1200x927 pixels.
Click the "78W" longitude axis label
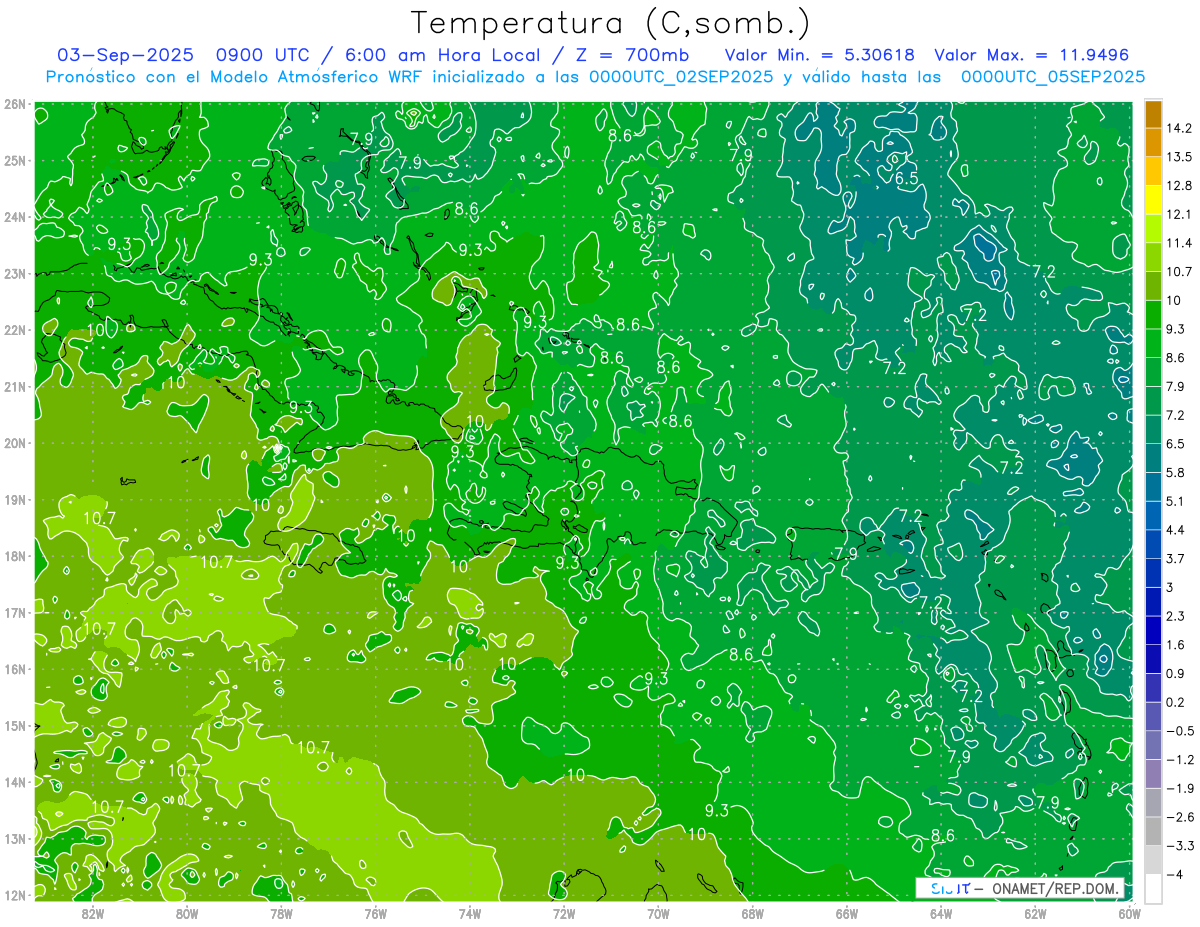click(x=281, y=912)
